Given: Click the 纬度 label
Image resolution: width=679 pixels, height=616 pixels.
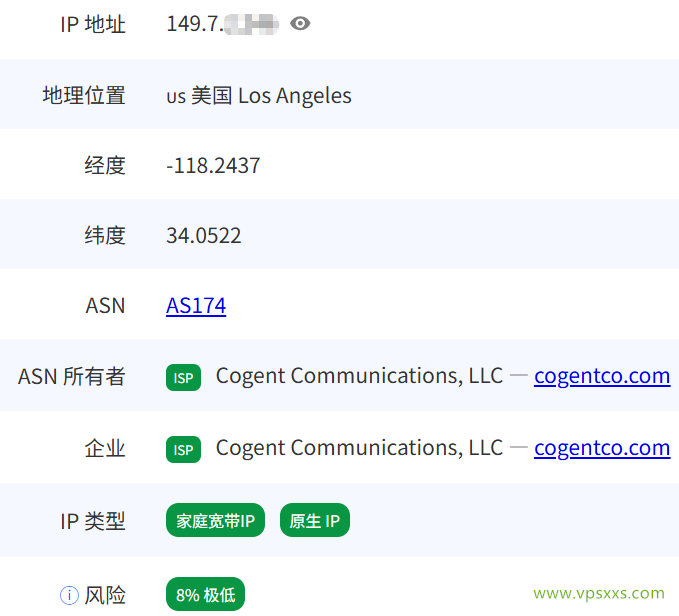Looking at the screenshot, I should (105, 236).
